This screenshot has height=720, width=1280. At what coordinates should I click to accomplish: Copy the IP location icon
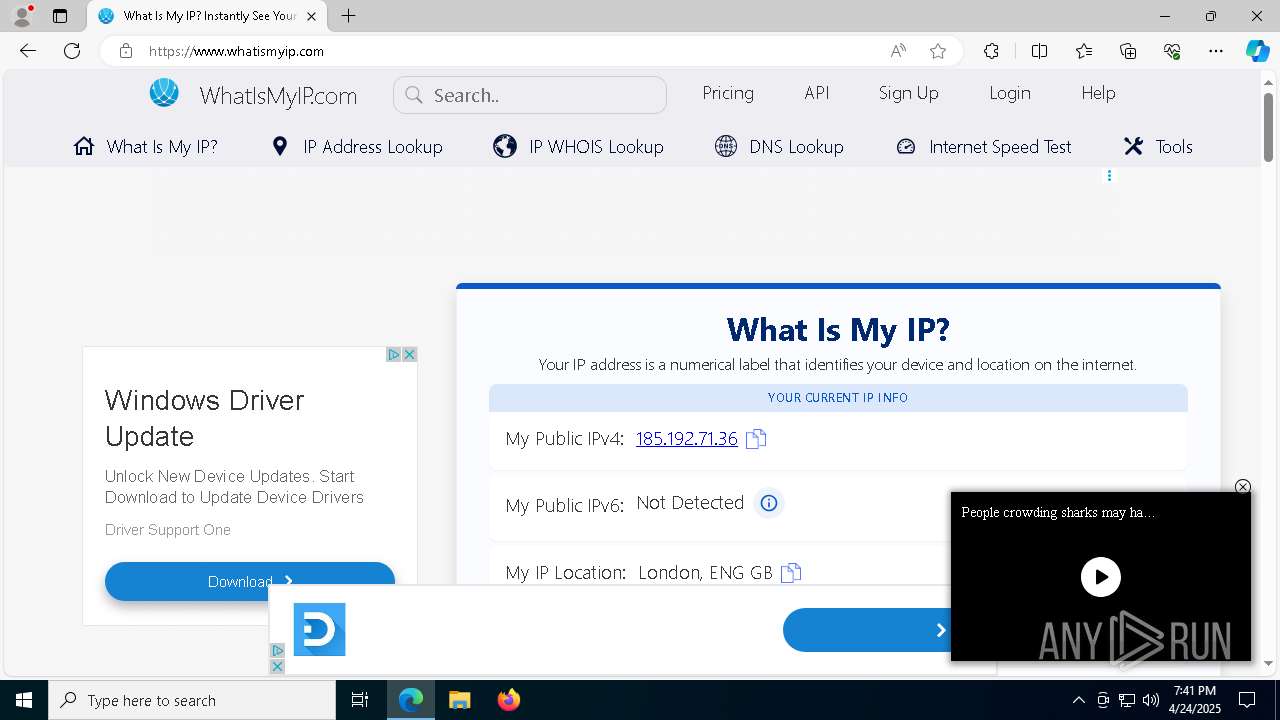[x=791, y=572]
